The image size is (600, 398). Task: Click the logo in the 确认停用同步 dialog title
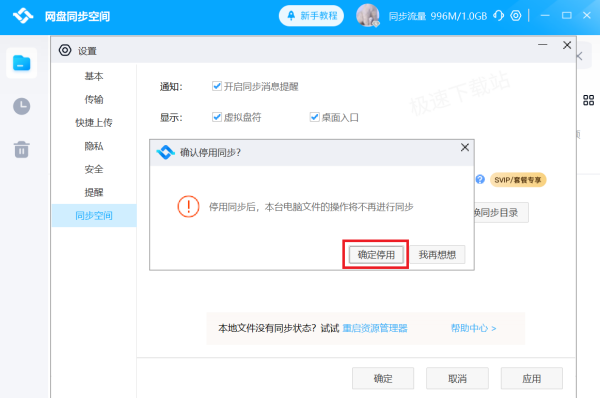point(166,152)
